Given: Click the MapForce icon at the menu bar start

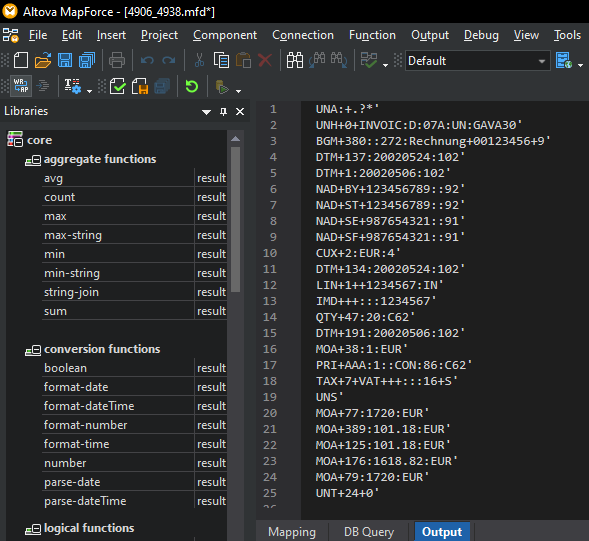Looking at the screenshot, I should pos(11,35).
